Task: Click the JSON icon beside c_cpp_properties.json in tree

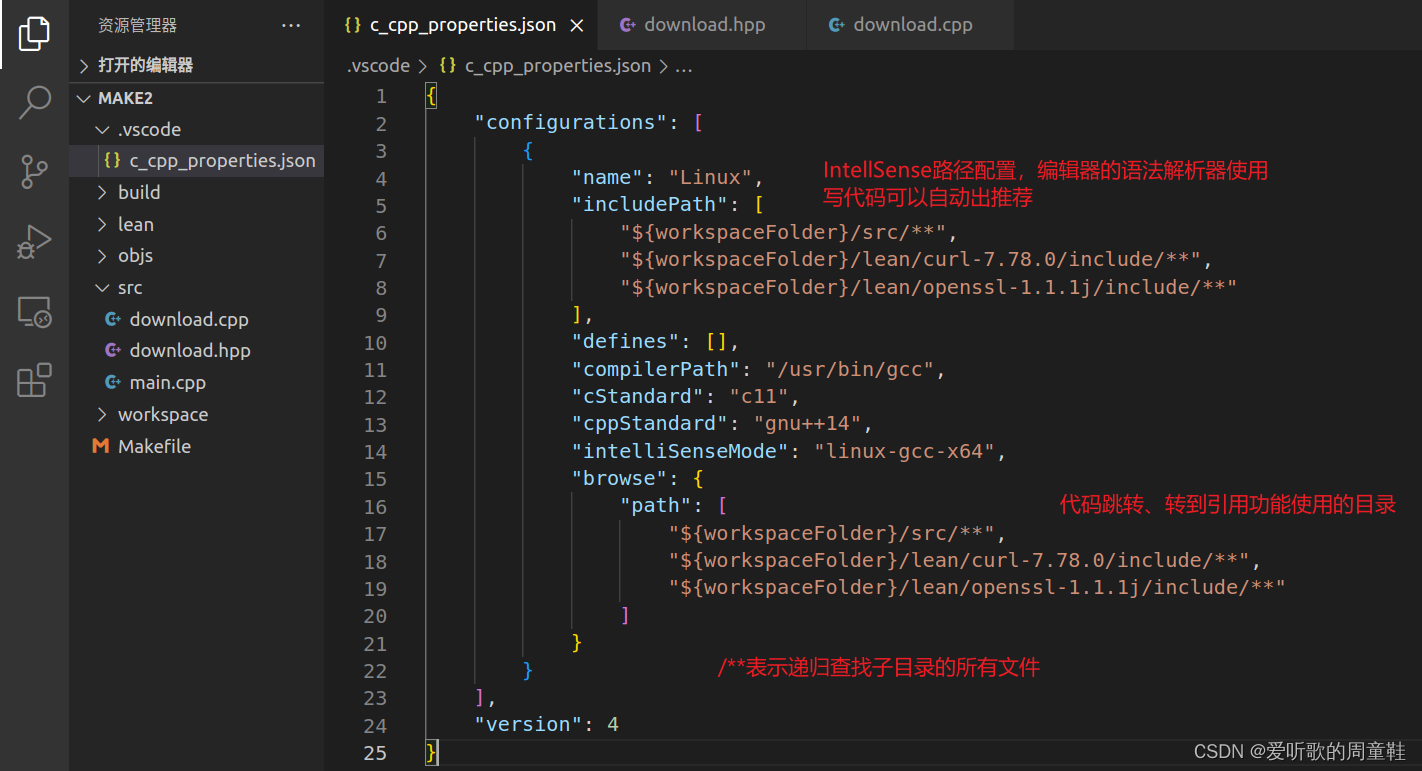Action: pyautogui.click(x=113, y=161)
